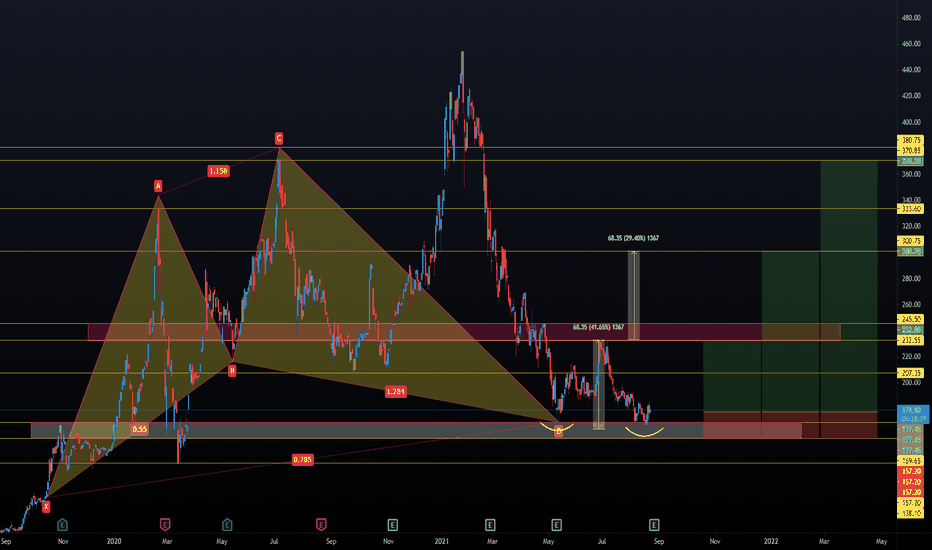
Task: Click the 1.158 ratio label
Action: 218,171
